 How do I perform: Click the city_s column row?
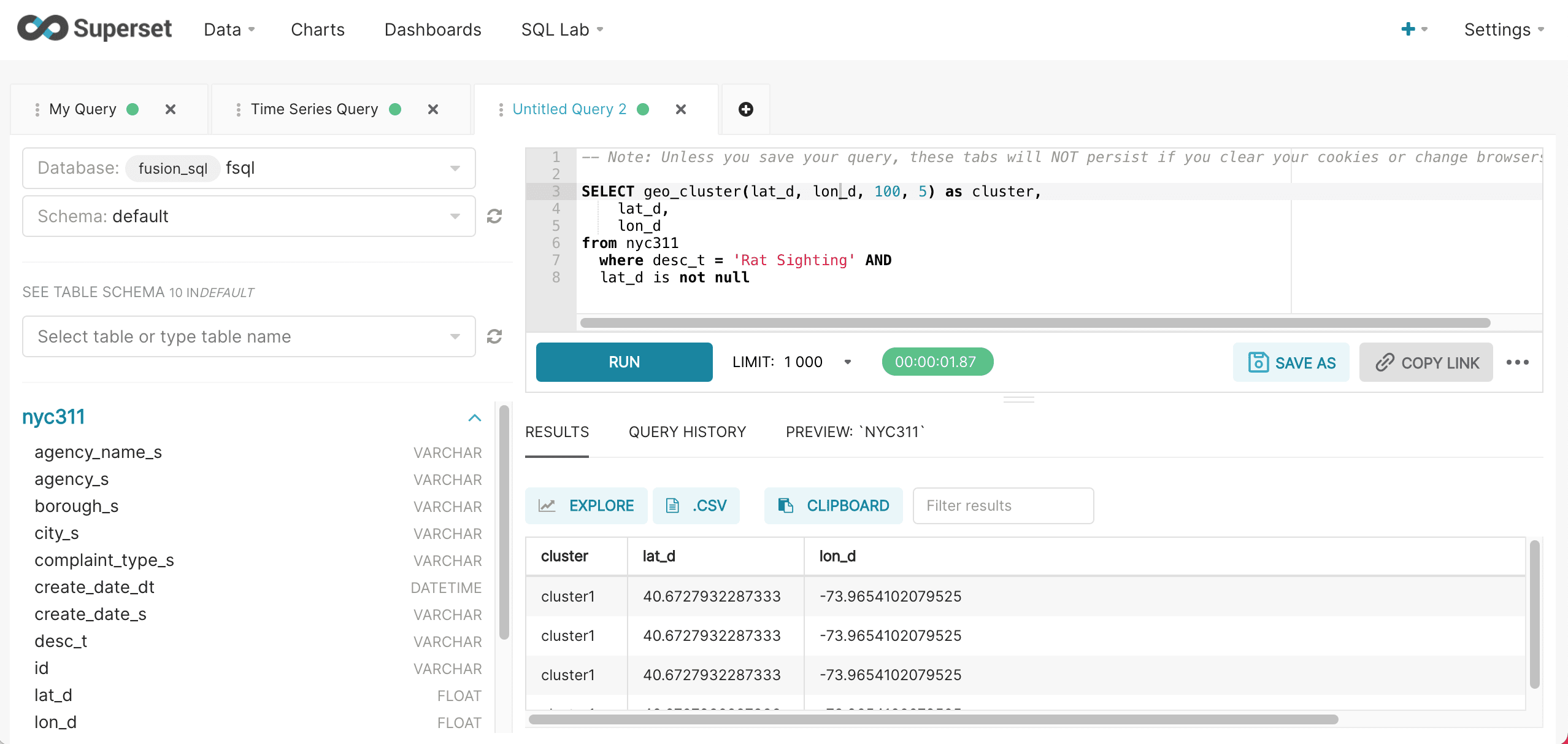click(258, 533)
